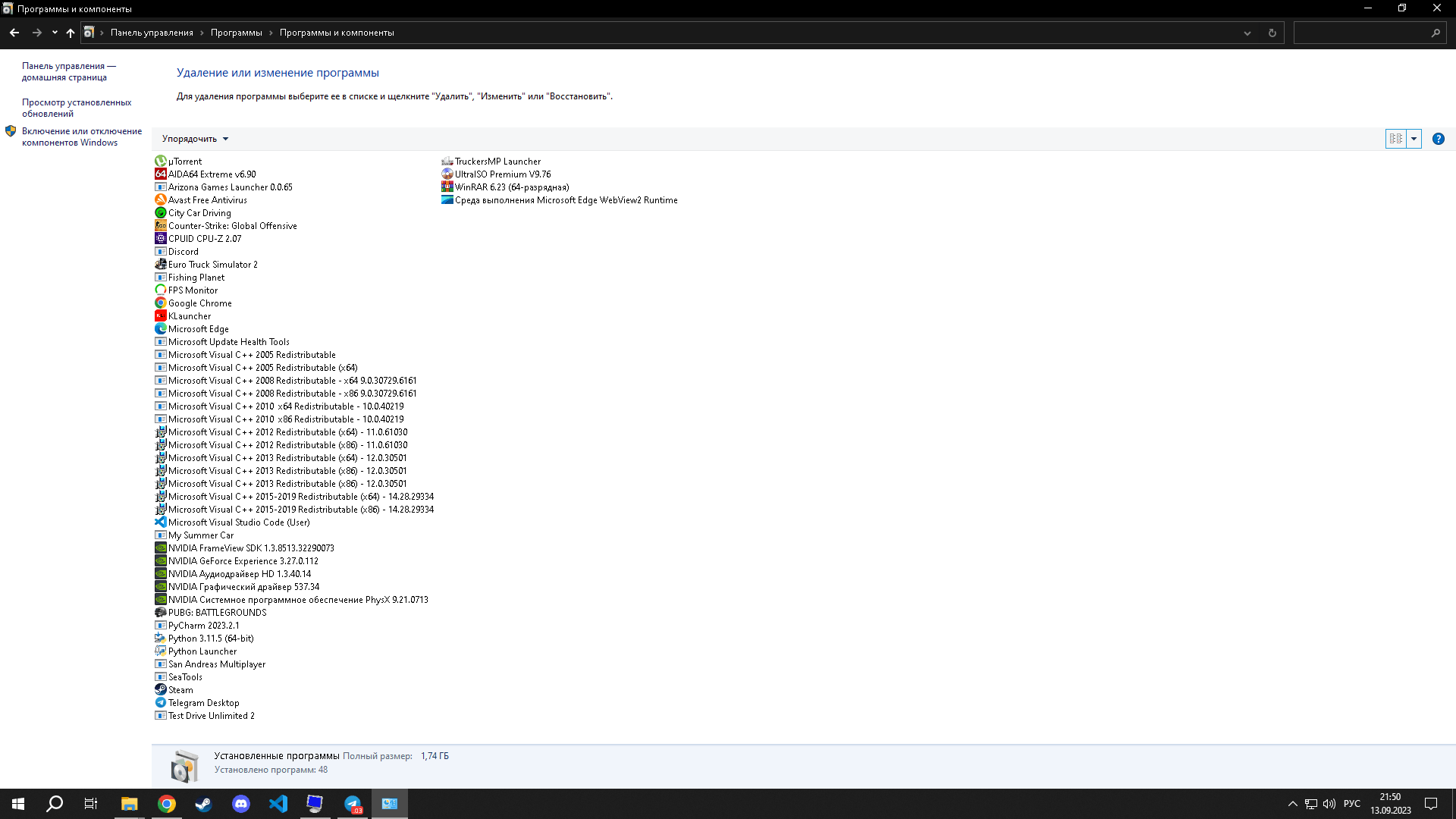Select the WinRAR 6.23 icon
This screenshot has height=819, width=1456.
447,187
